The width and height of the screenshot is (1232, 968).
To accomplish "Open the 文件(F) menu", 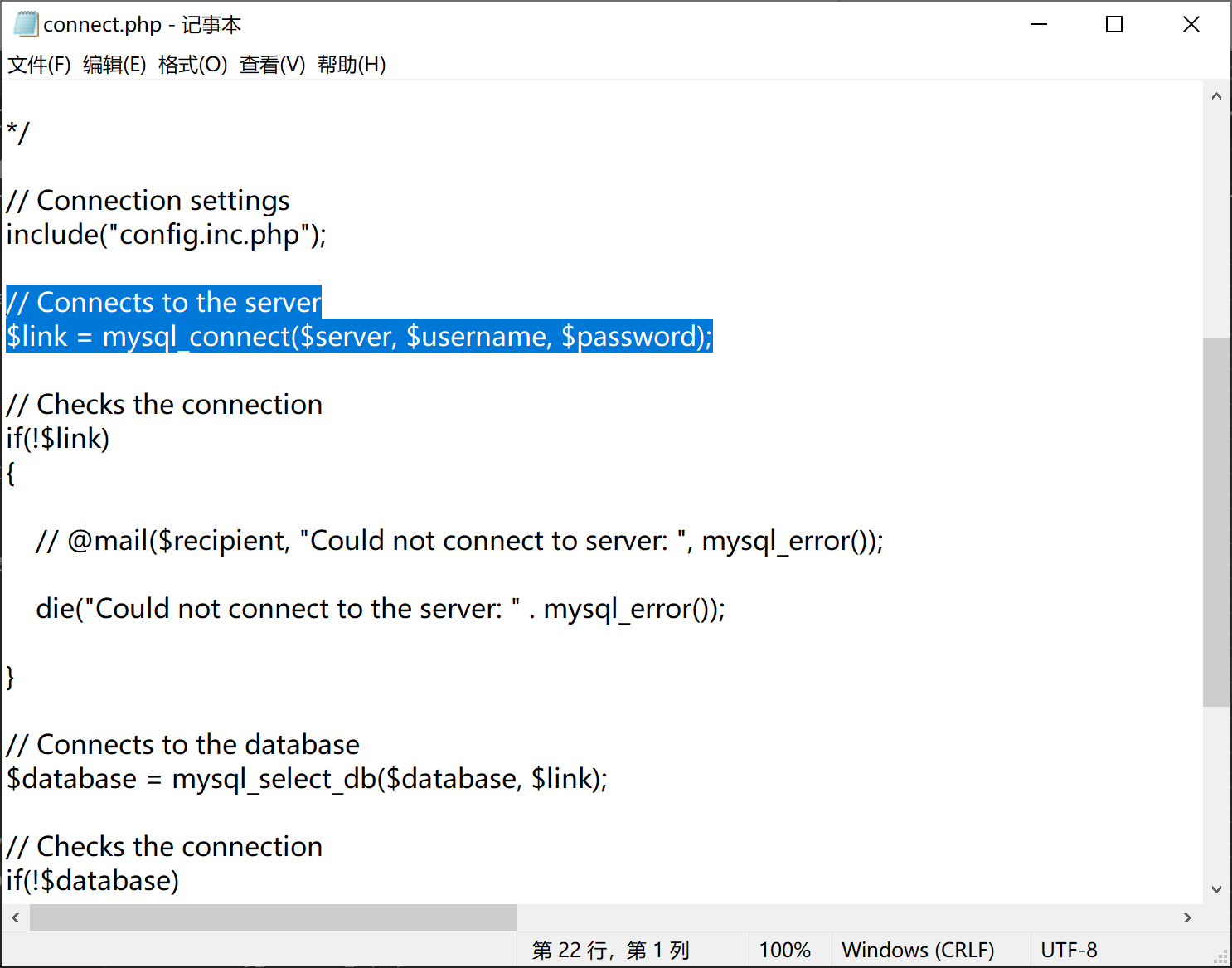I will click(x=39, y=65).
